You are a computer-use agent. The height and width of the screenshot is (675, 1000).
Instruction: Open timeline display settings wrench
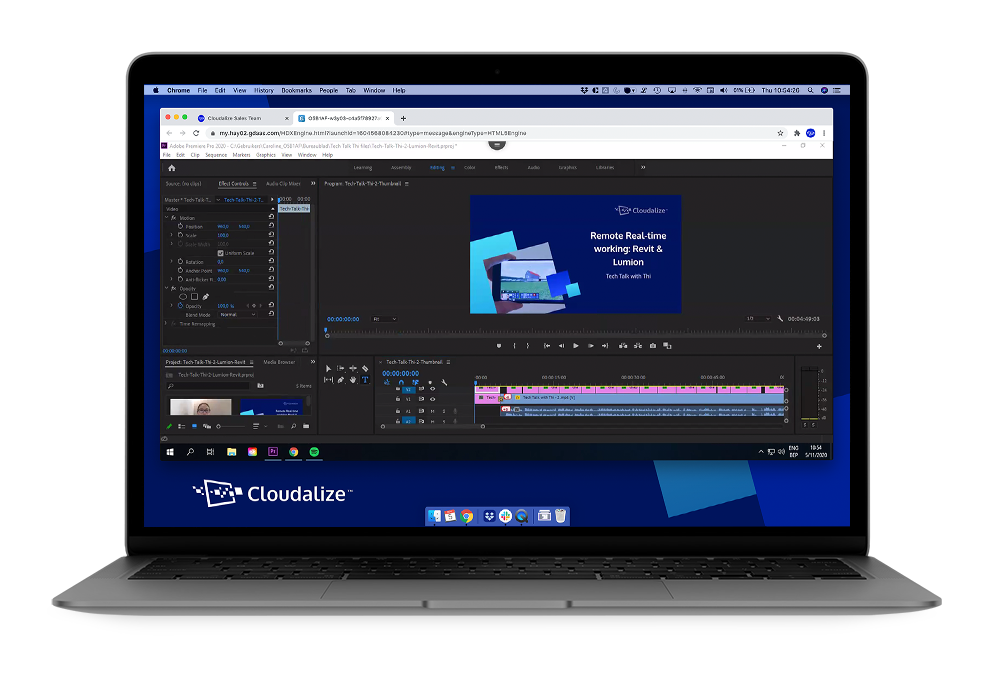pos(445,383)
